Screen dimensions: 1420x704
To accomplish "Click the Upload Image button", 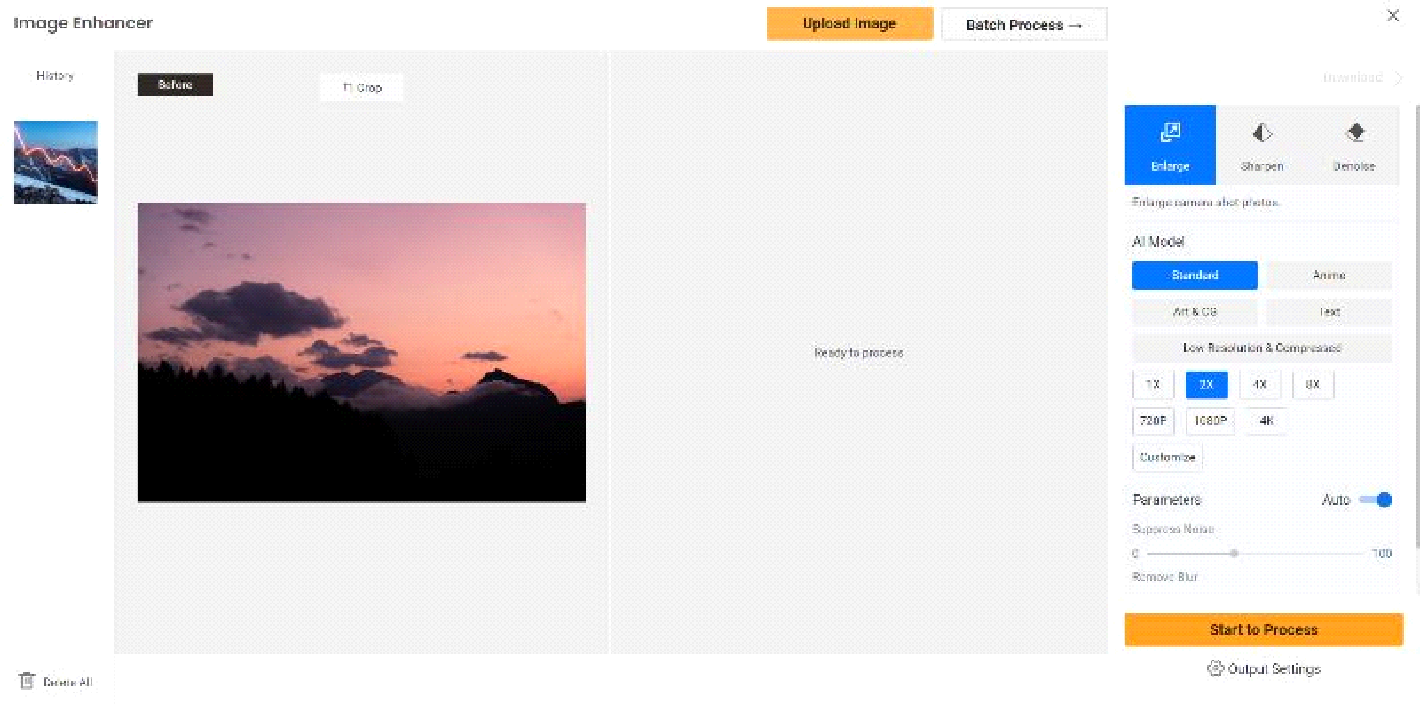I will click(850, 24).
